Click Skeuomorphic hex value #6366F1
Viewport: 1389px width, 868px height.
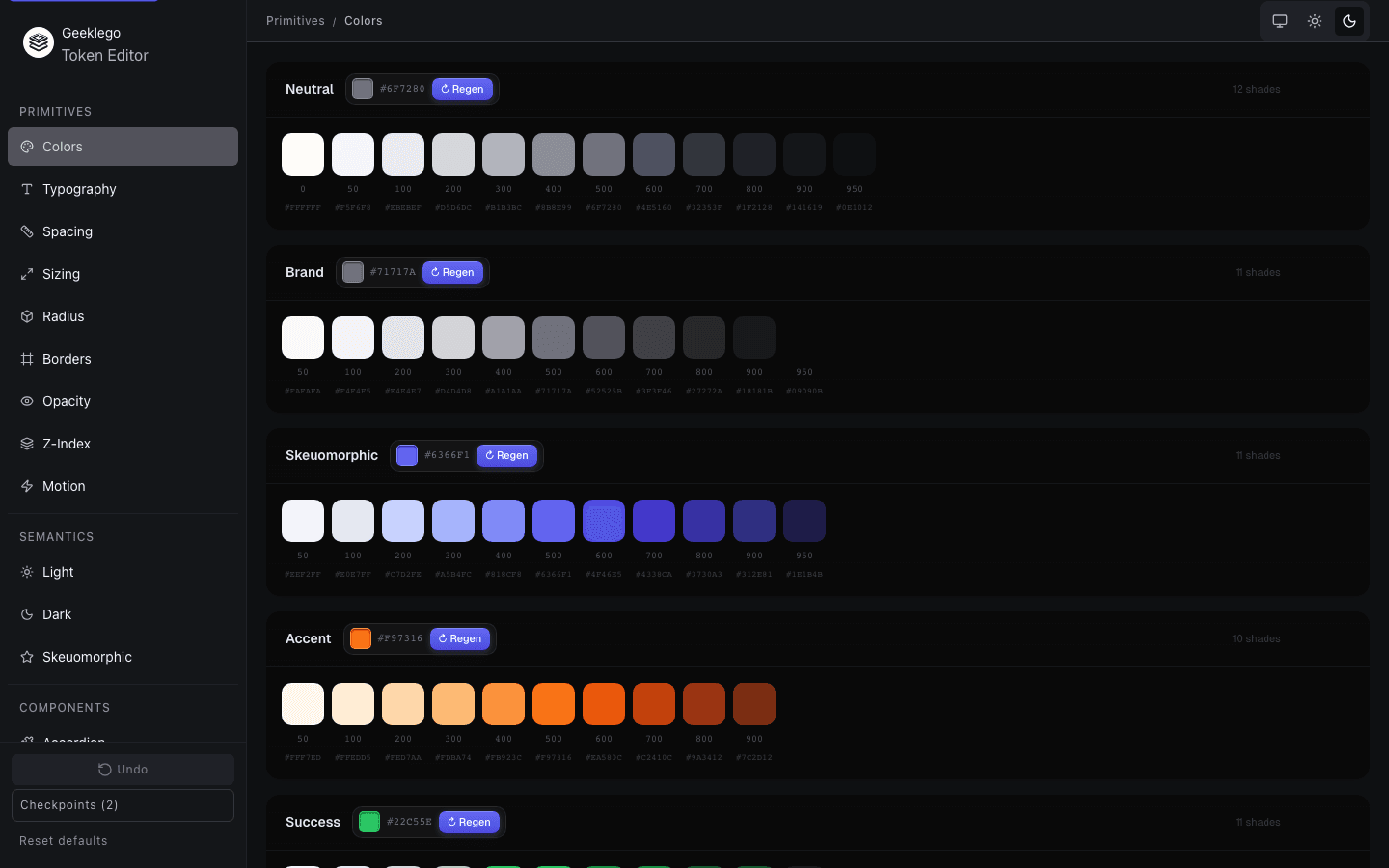pyautogui.click(x=447, y=455)
